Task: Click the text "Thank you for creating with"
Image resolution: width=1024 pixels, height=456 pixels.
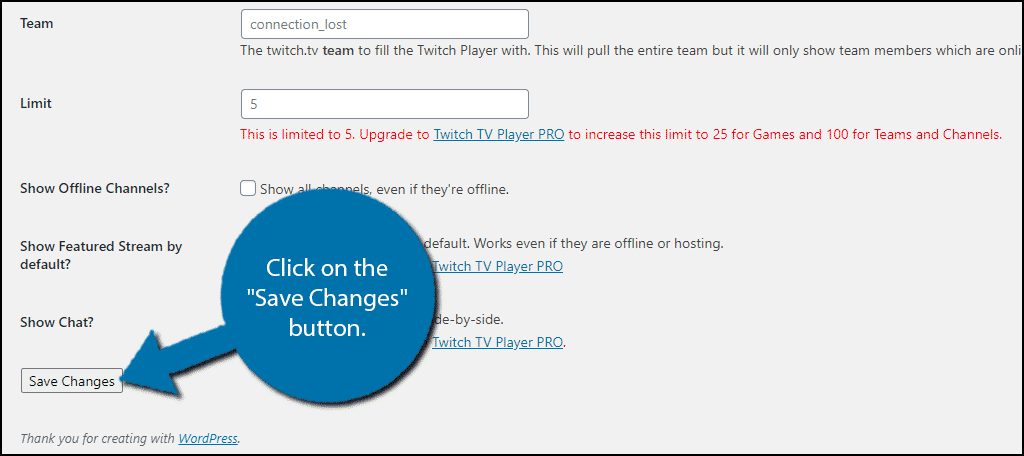Action: 98,438
